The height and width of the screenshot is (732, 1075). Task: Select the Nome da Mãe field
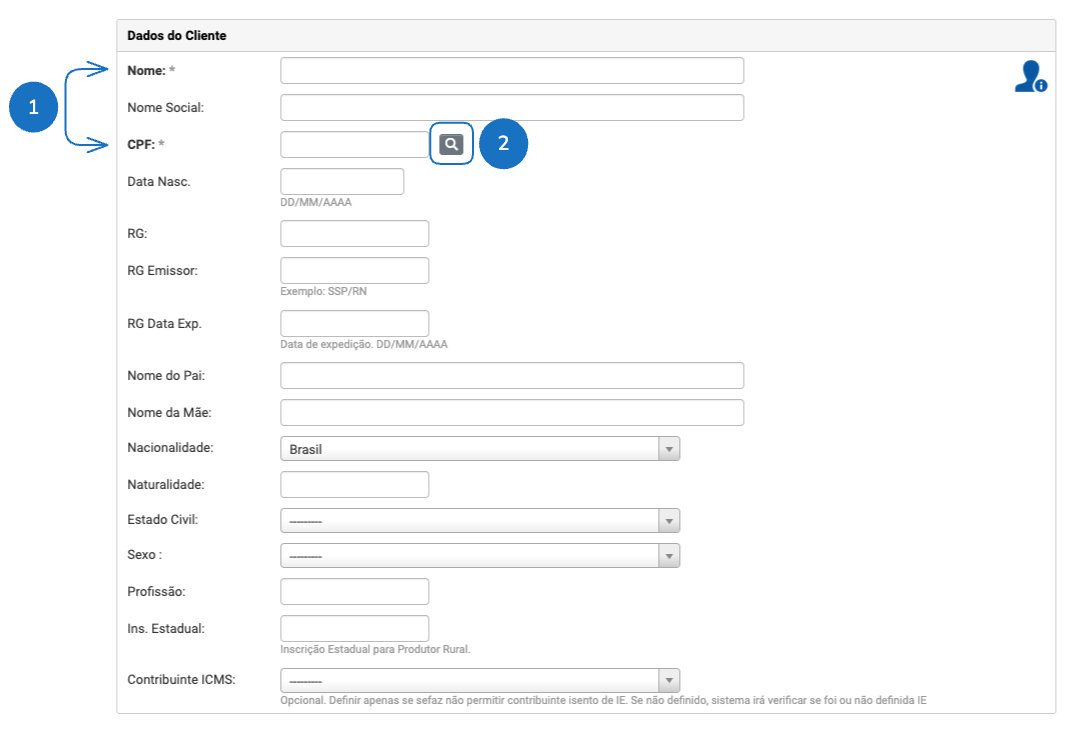coord(512,413)
